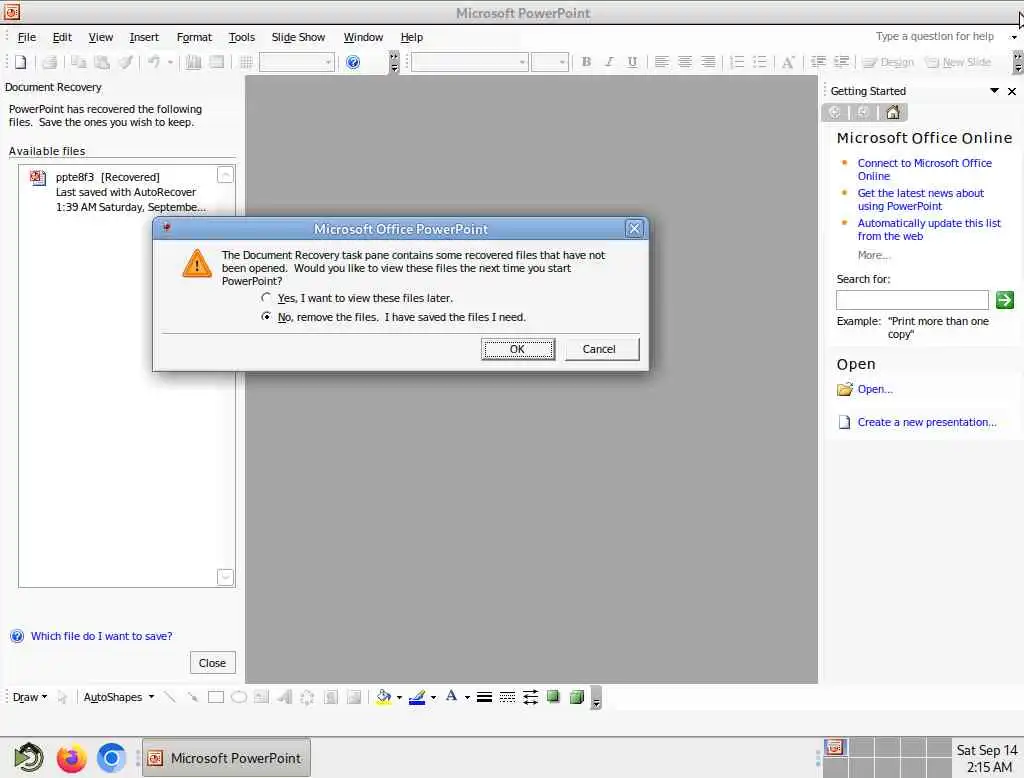Click the Microsoft PowerPoint taskbar button
The width and height of the screenshot is (1024, 778).
pos(226,758)
